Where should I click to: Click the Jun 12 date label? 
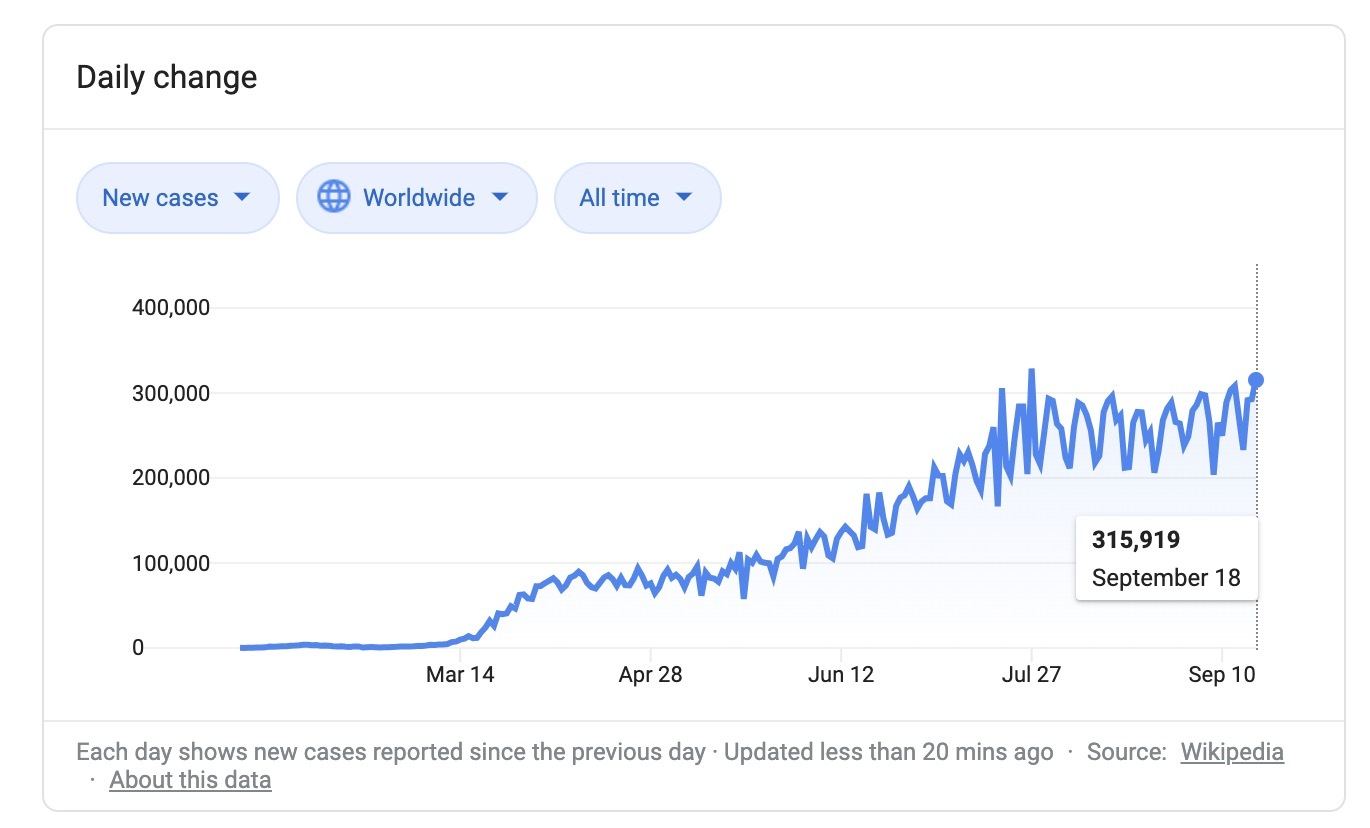(x=840, y=675)
